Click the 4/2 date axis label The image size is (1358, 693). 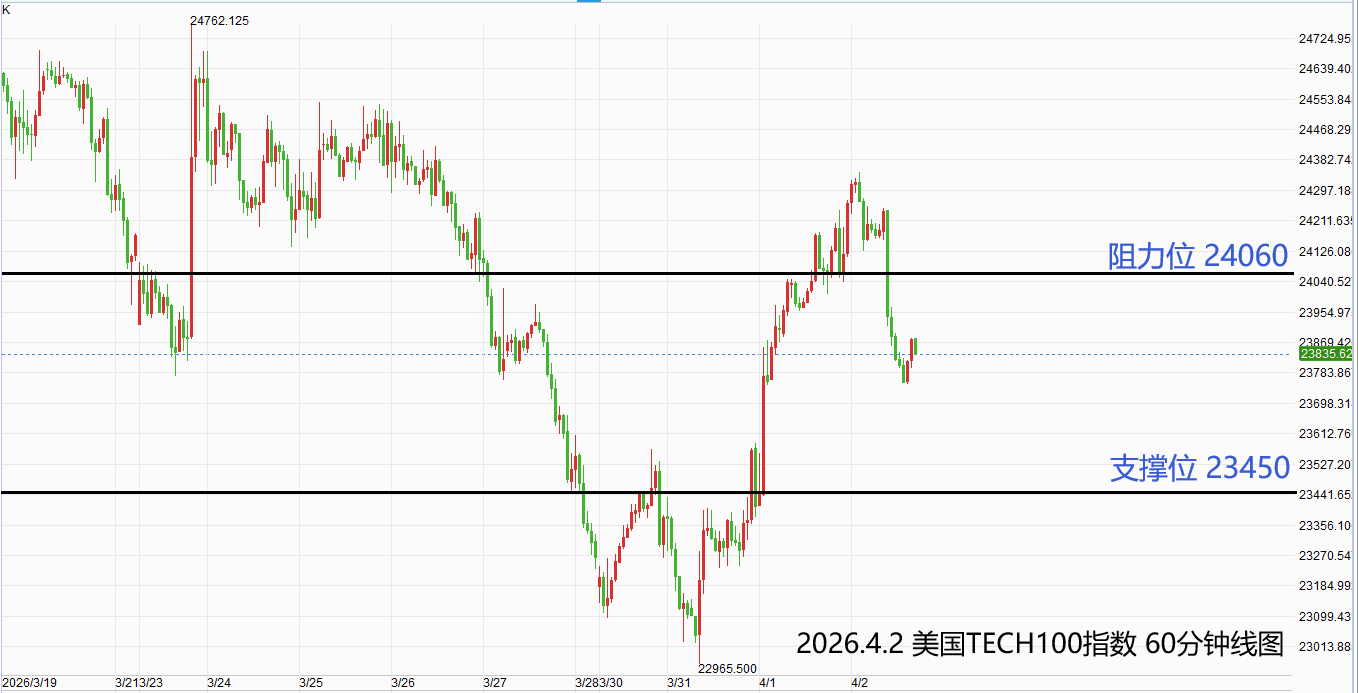point(860,683)
